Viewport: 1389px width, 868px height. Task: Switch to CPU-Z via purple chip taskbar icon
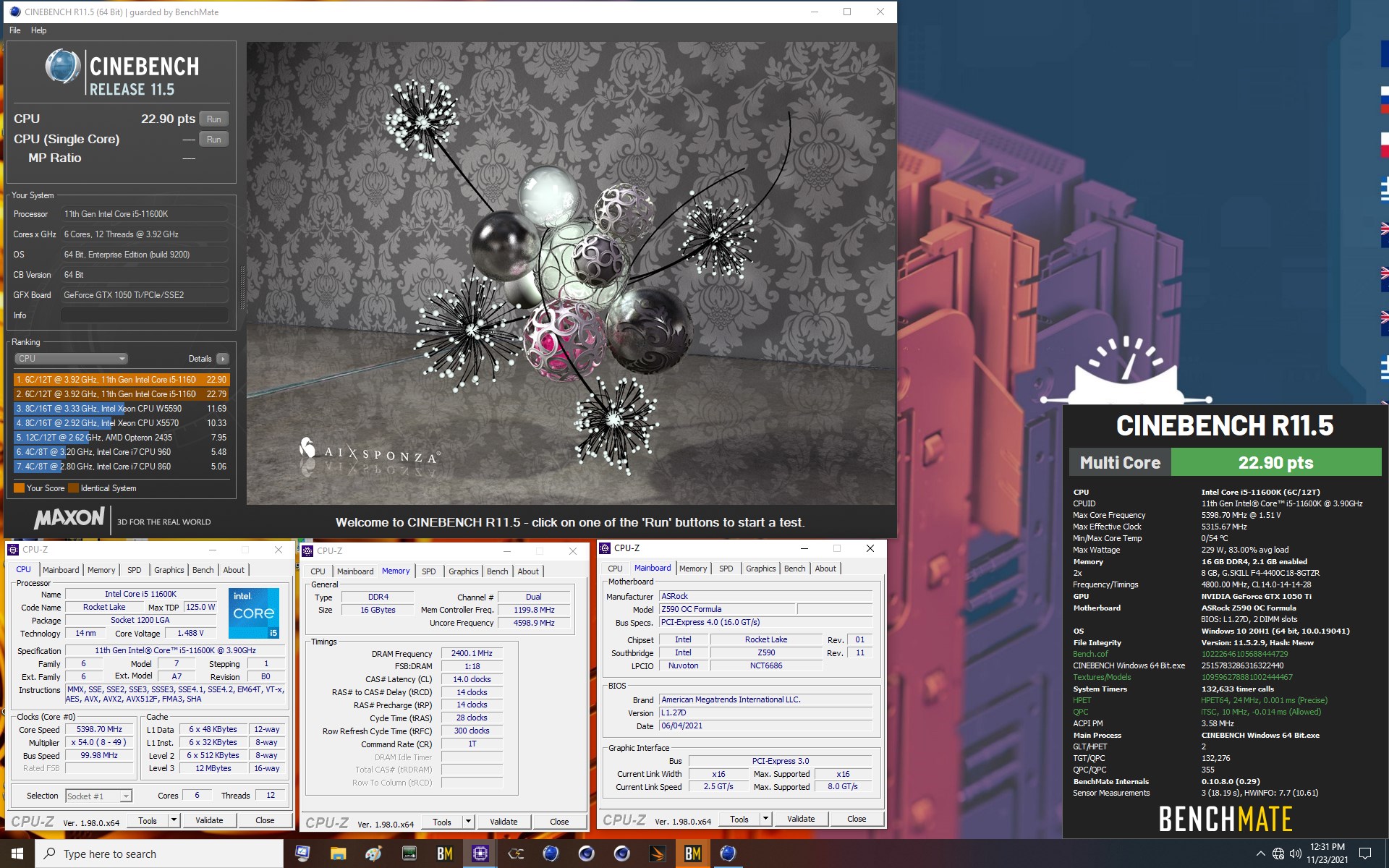(480, 854)
